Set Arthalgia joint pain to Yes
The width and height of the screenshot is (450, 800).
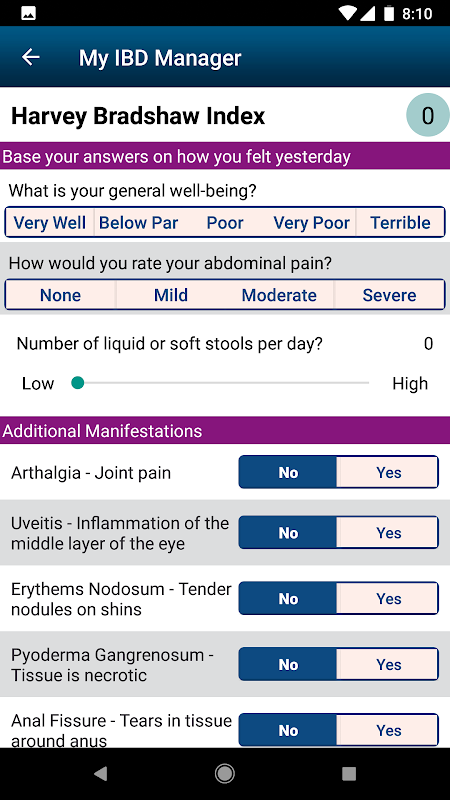(388, 472)
